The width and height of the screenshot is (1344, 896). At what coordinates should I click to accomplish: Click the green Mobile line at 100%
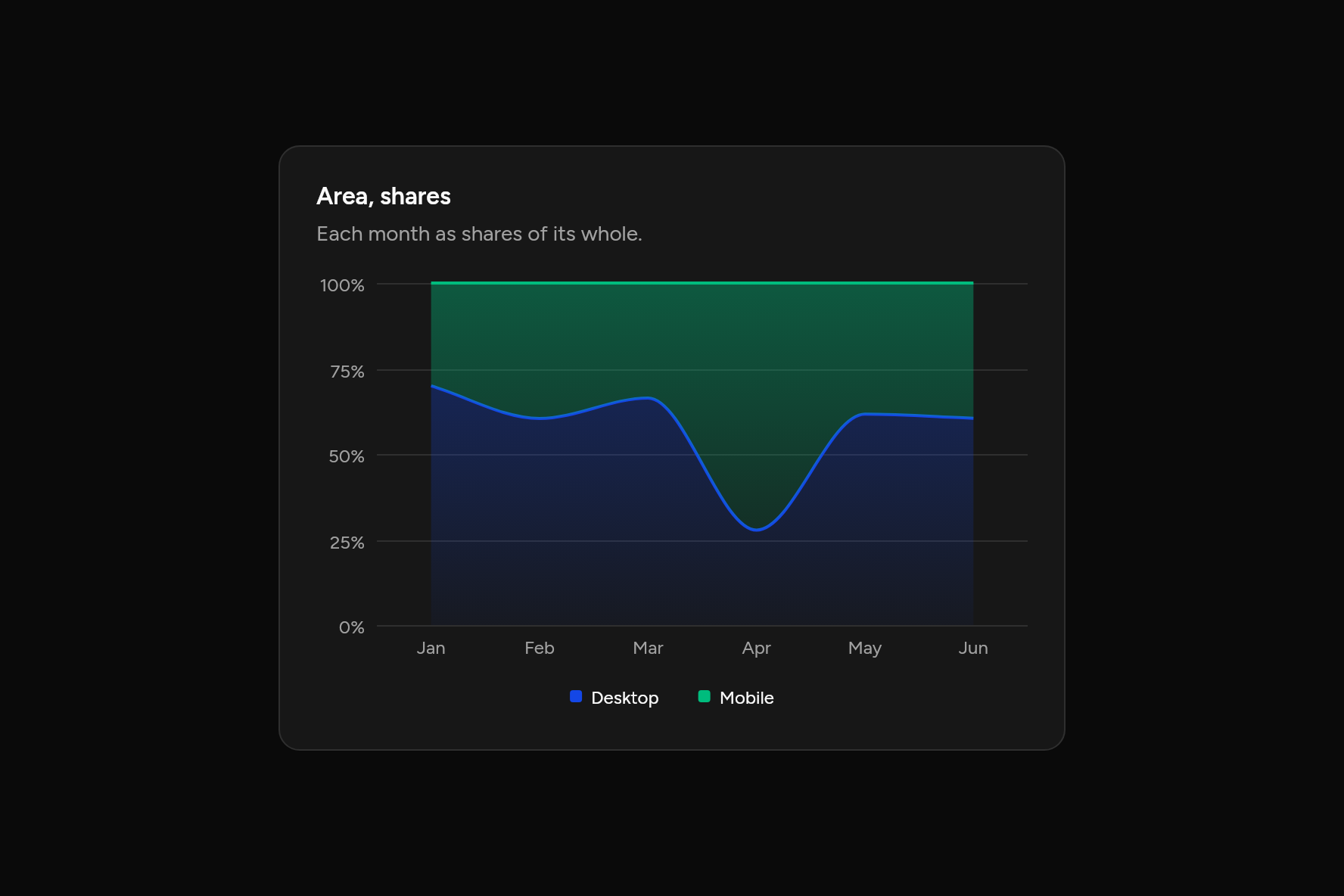pos(702,283)
